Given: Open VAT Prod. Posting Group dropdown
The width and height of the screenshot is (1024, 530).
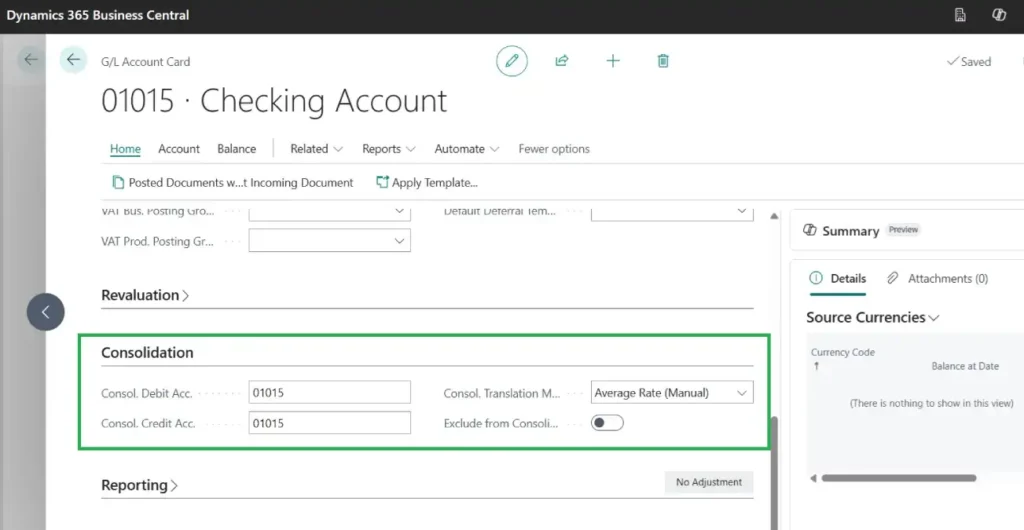Looking at the screenshot, I should [330, 241].
